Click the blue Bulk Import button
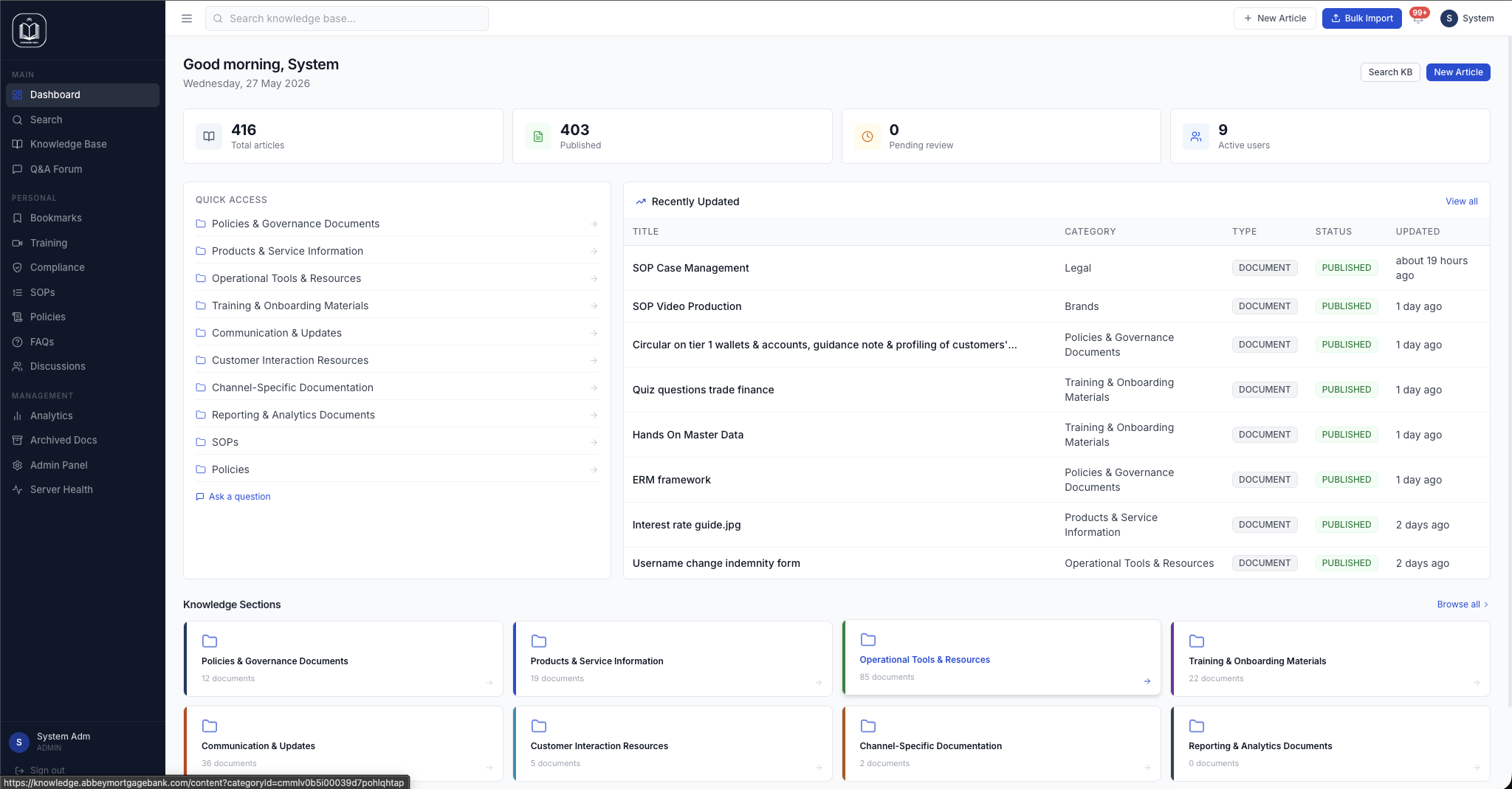Viewport: 1512px width, 789px height. coord(1361,18)
